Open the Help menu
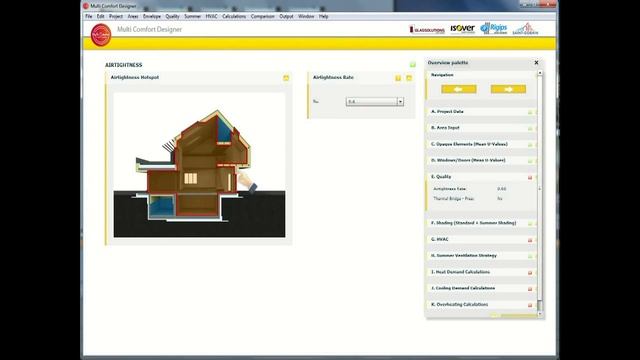The height and width of the screenshot is (360, 640). coord(324,16)
